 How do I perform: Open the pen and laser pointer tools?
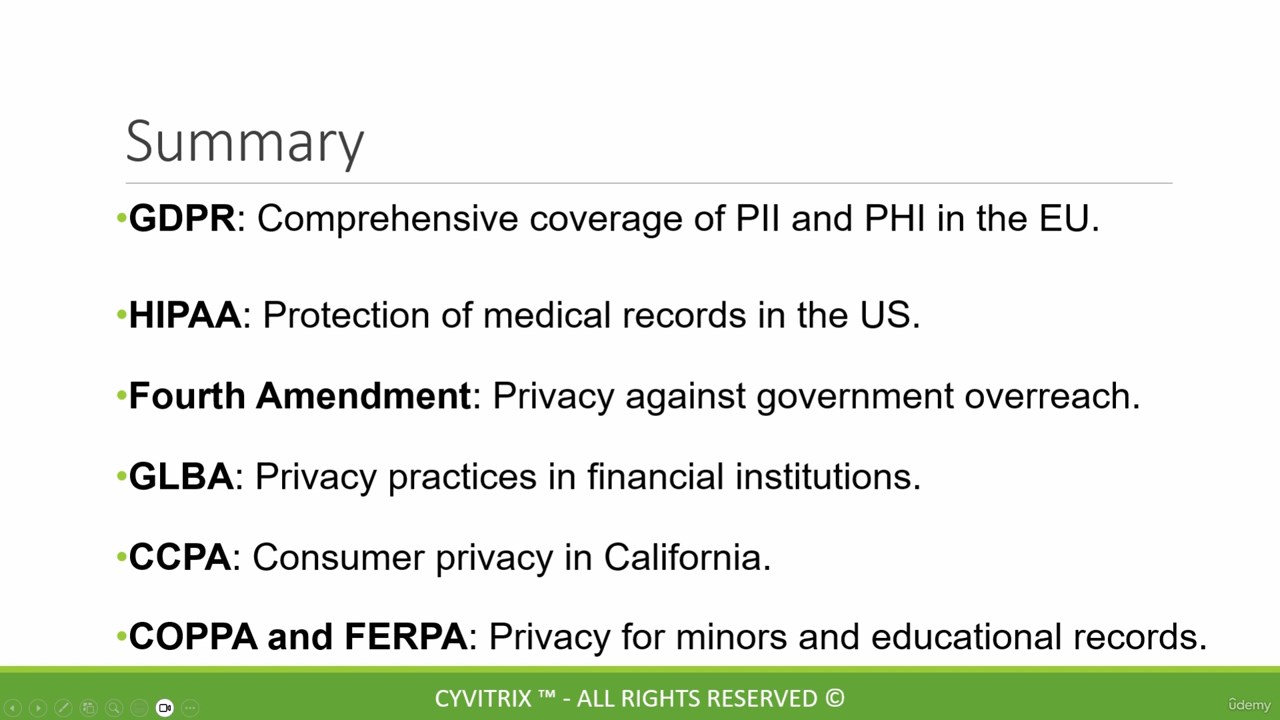[63, 708]
